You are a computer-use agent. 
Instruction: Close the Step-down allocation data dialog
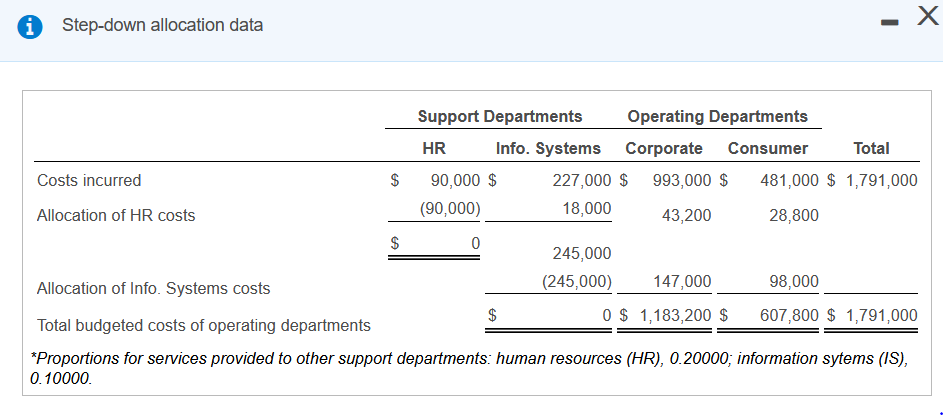927,17
